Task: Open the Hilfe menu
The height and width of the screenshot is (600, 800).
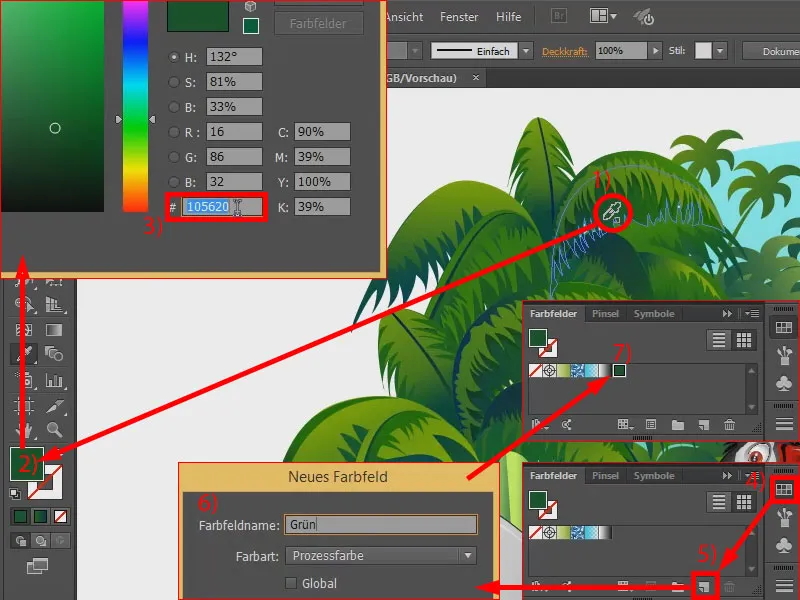Action: tap(508, 17)
